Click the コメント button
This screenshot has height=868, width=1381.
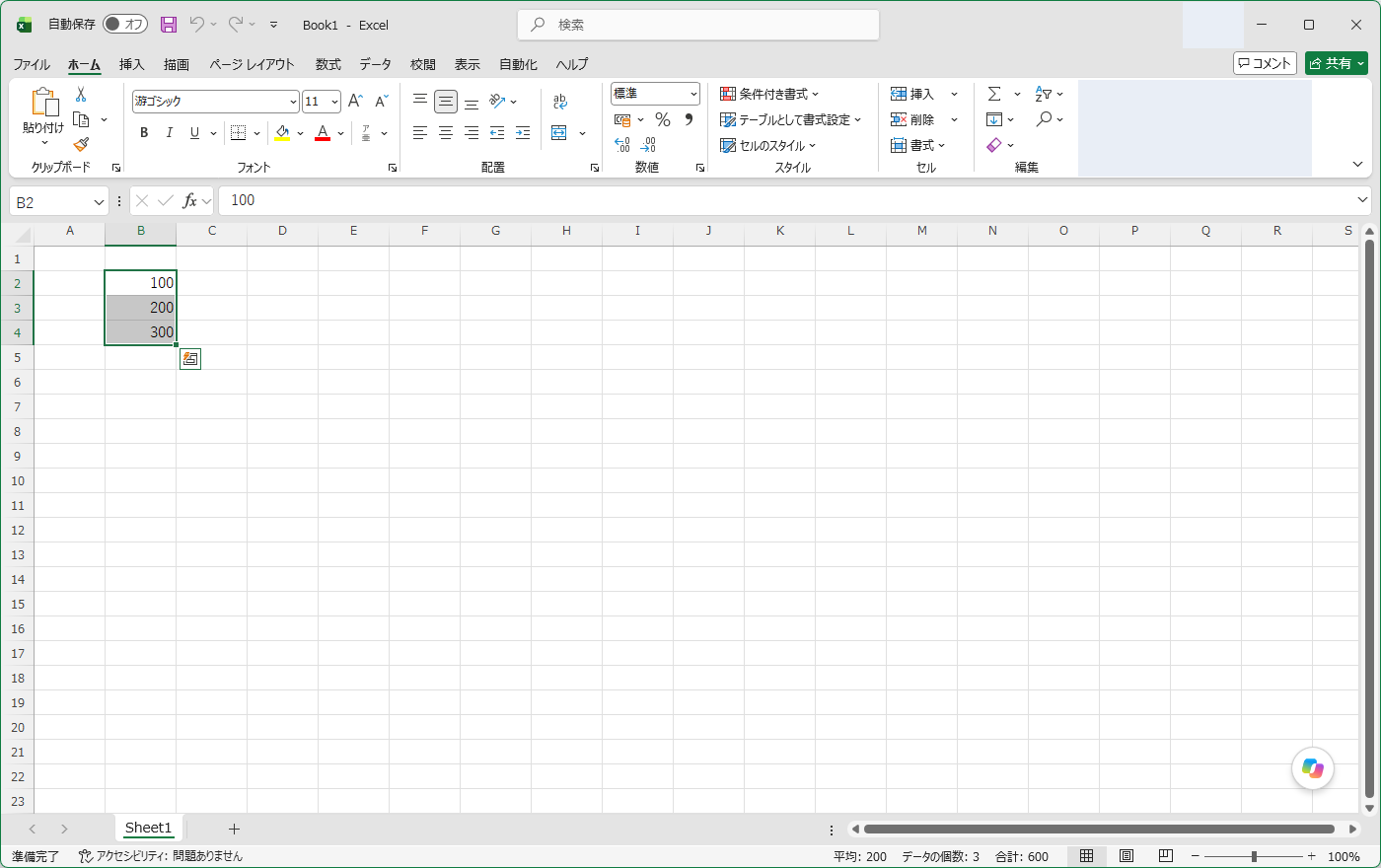pos(1265,63)
